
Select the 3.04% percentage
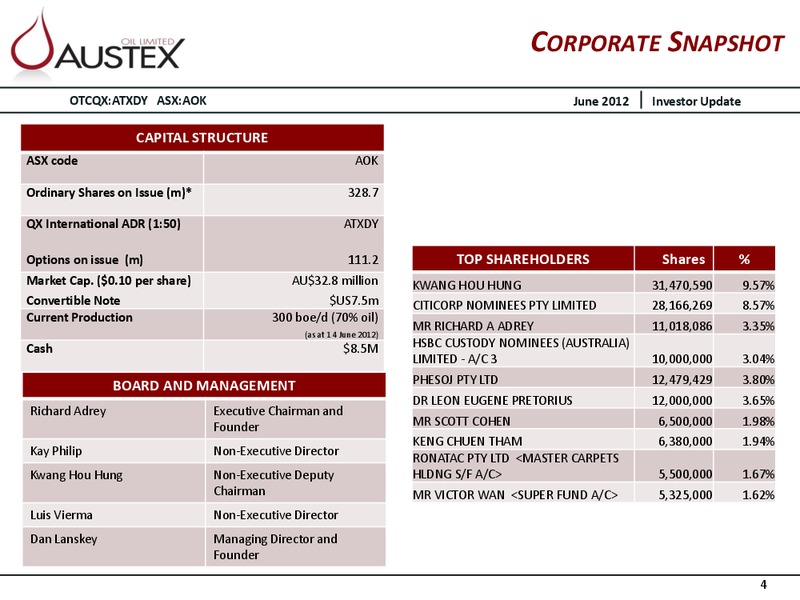click(758, 359)
